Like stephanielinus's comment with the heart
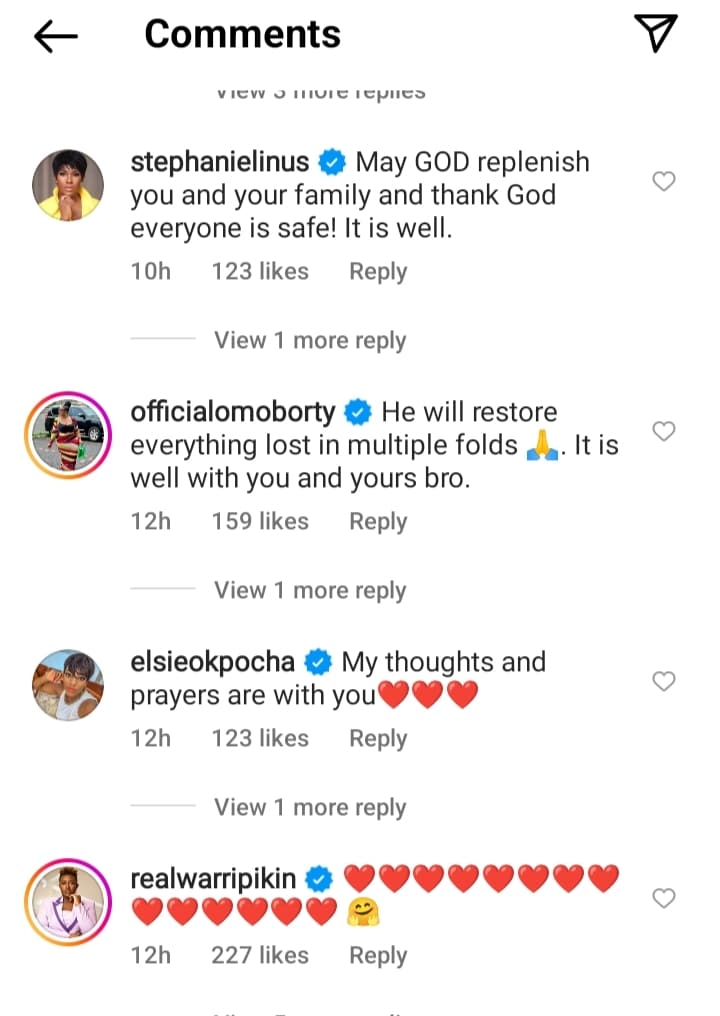The image size is (720, 1016). pyautogui.click(x=663, y=181)
